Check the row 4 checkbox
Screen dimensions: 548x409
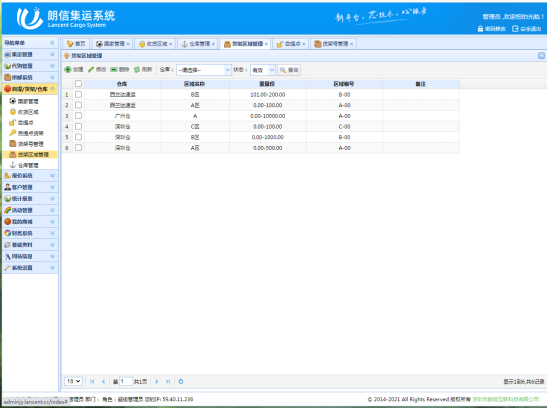(78, 126)
